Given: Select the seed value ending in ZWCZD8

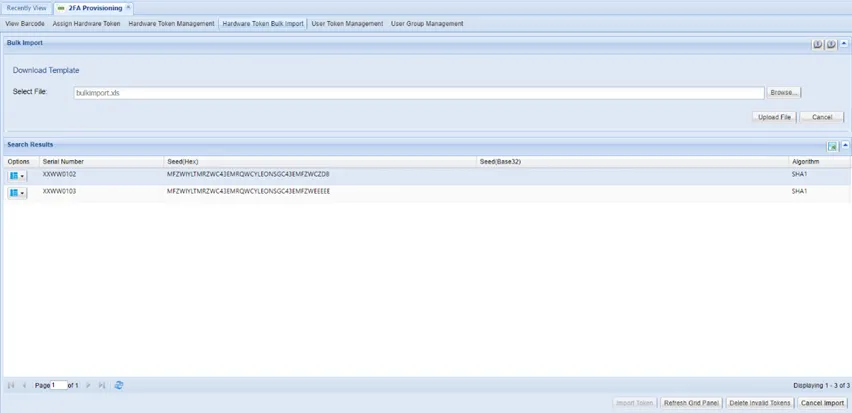Looking at the screenshot, I should click(x=248, y=174).
